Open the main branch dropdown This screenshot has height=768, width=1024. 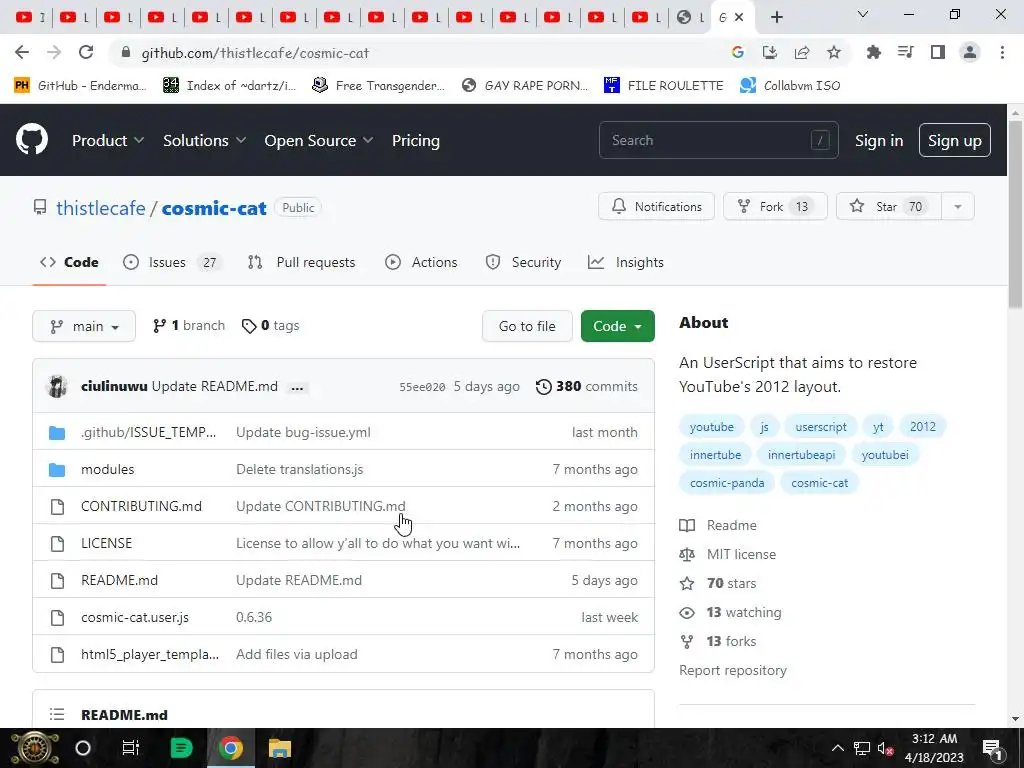pyautogui.click(x=84, y=326)
